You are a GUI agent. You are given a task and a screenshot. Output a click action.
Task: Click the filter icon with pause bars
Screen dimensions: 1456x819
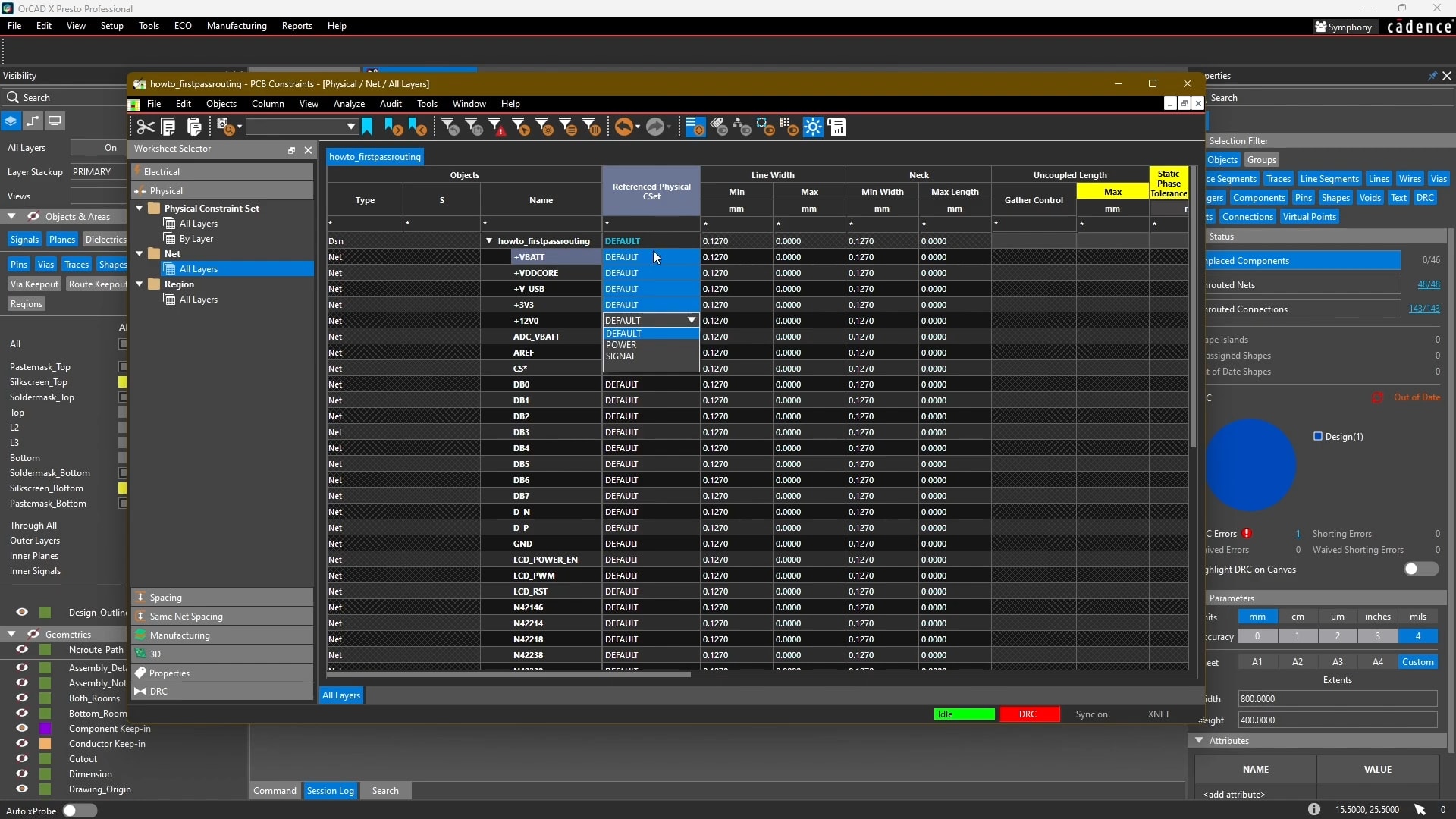click(591, 127)
